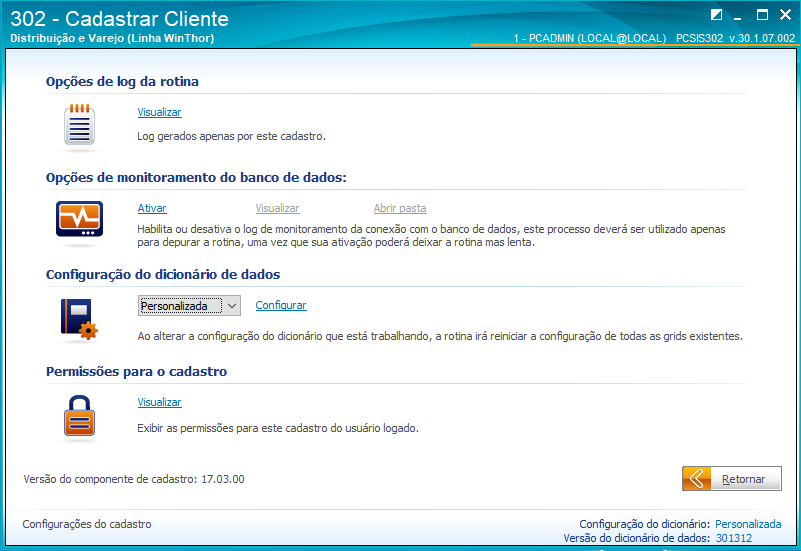Screen dimensions: 801x551
Task: Click 'Habilita ou desativa o log' description text
Action: tap(431, 236)
